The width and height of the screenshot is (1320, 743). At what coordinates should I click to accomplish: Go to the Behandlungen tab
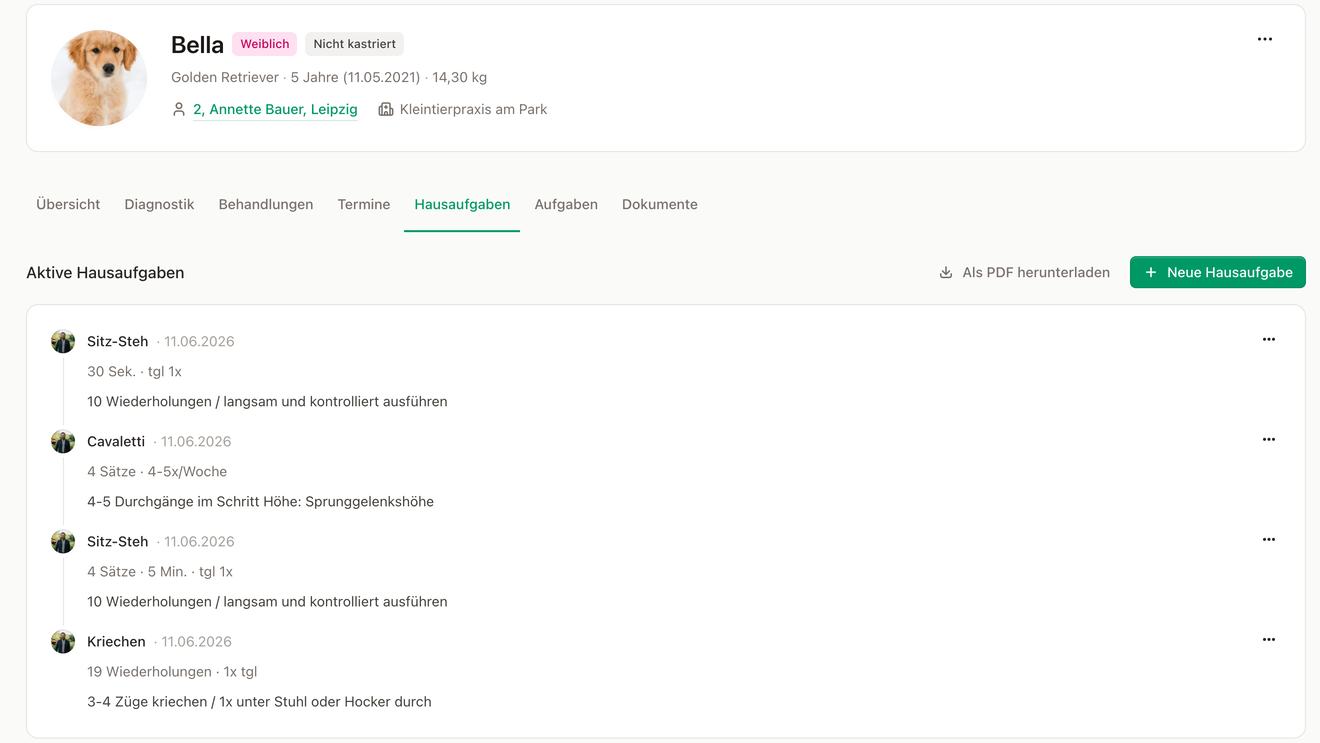click(266, 204)
